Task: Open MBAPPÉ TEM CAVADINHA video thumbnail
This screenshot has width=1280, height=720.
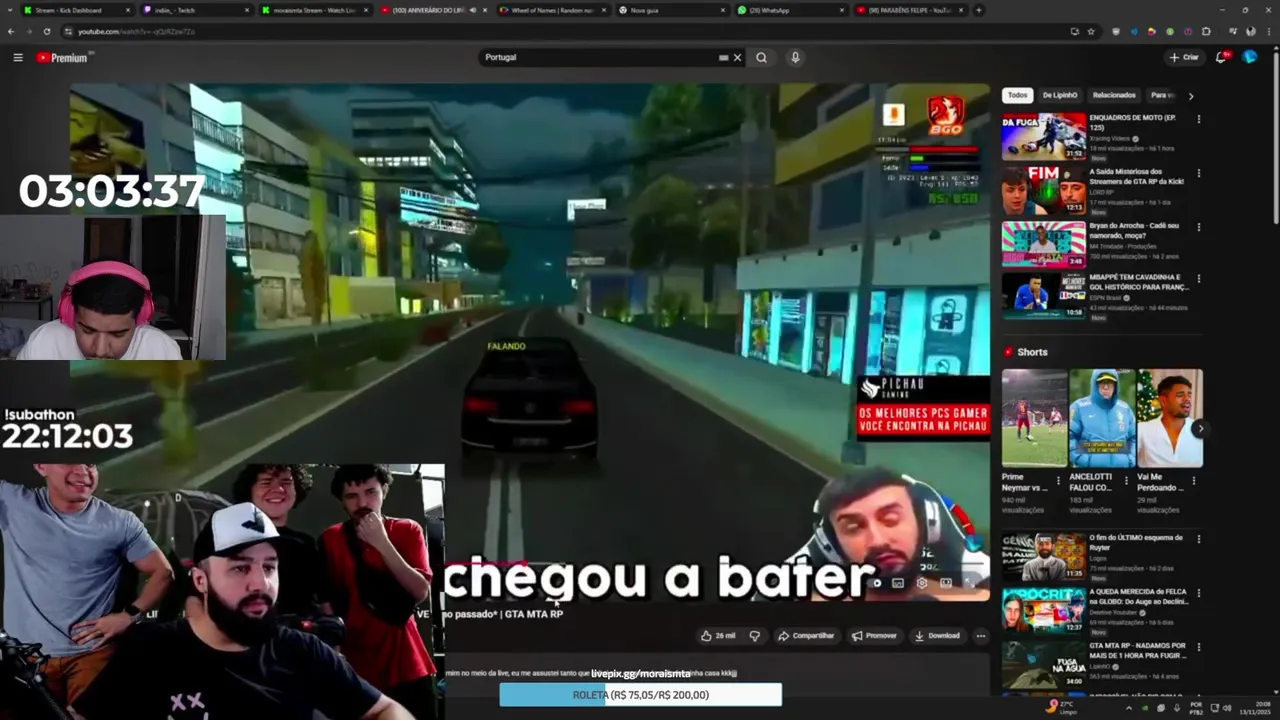Action: pos(1044,298)
